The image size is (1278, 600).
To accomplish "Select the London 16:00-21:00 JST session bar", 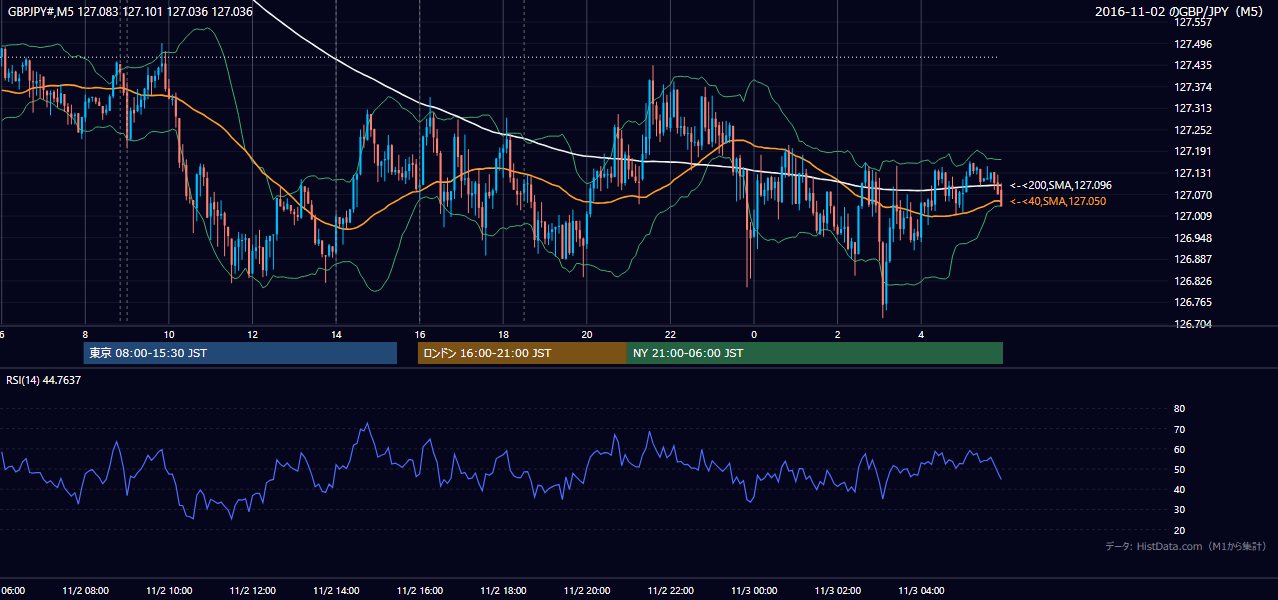I will coord(522,353).
